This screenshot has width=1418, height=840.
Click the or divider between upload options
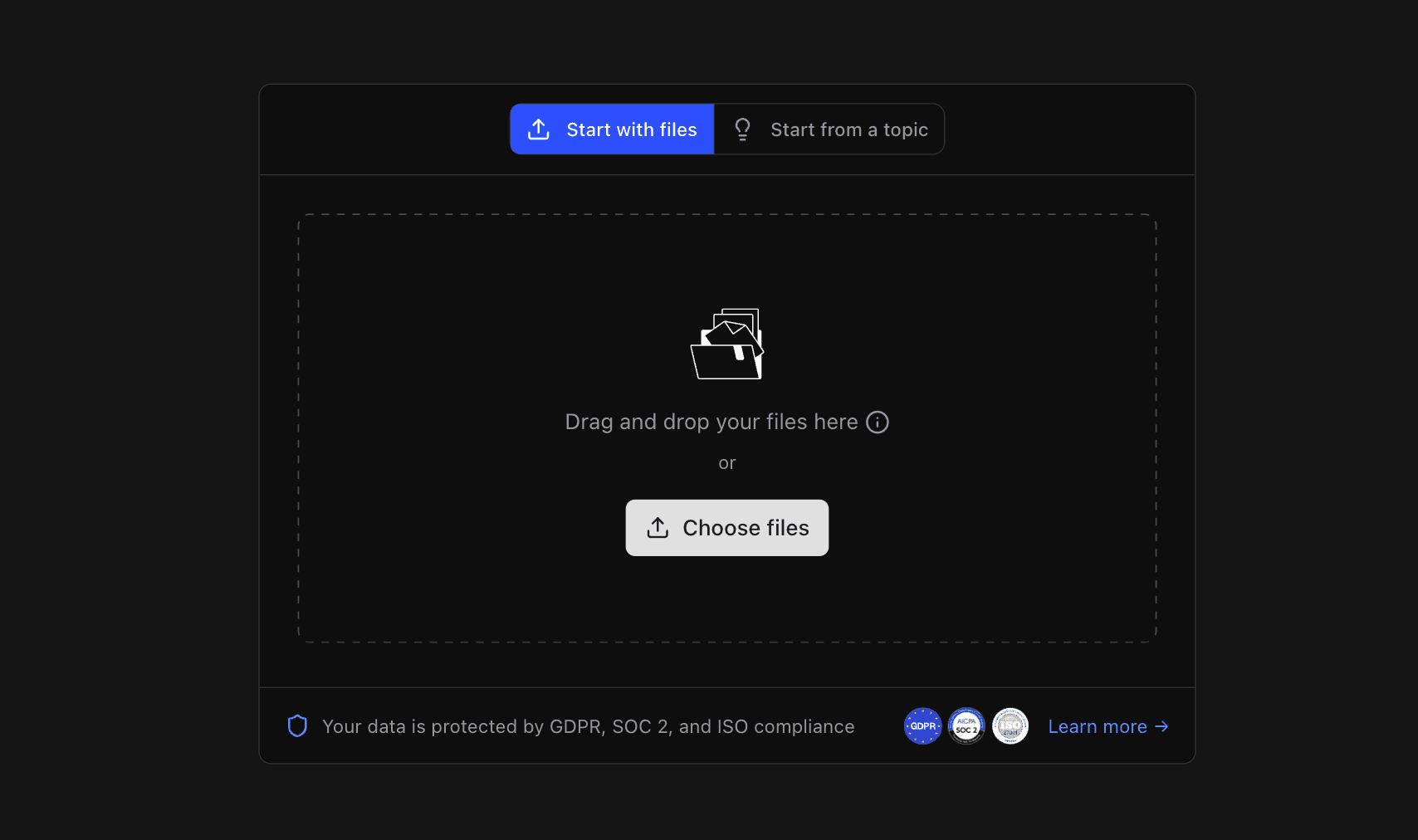tap(726, 462)
